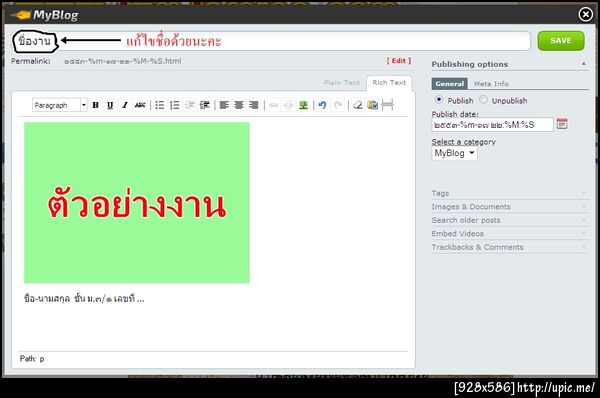
Task: Align text center
Action: coord(239,105)
